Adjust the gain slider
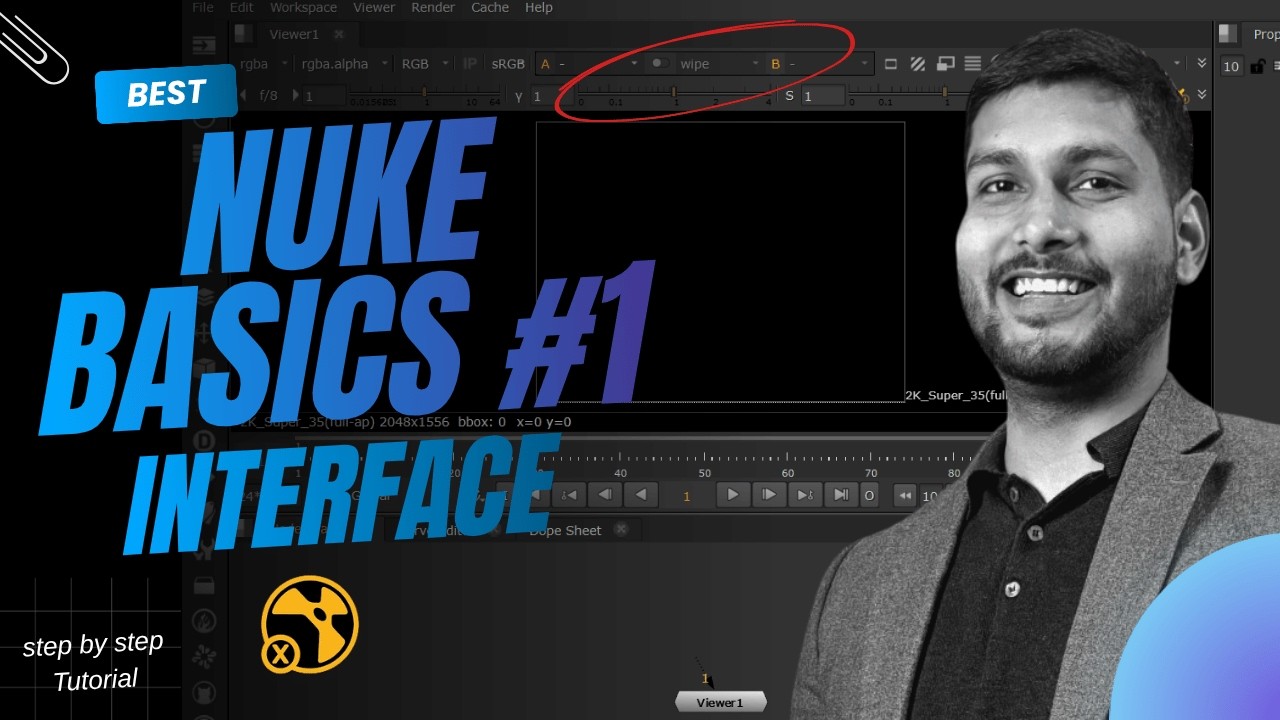Image resolution: width=1280 pixels, height=720 pixels. (x=425, y=96)
